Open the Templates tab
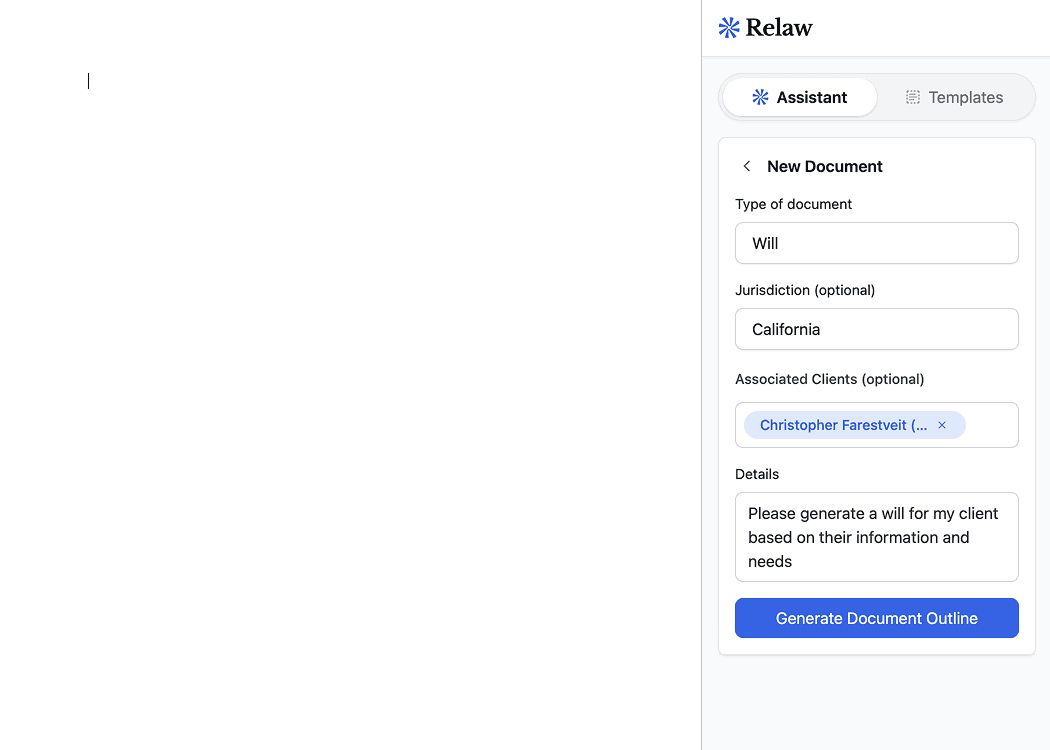The width and height of the screenshot is (1050, 750). click(955, 97)
